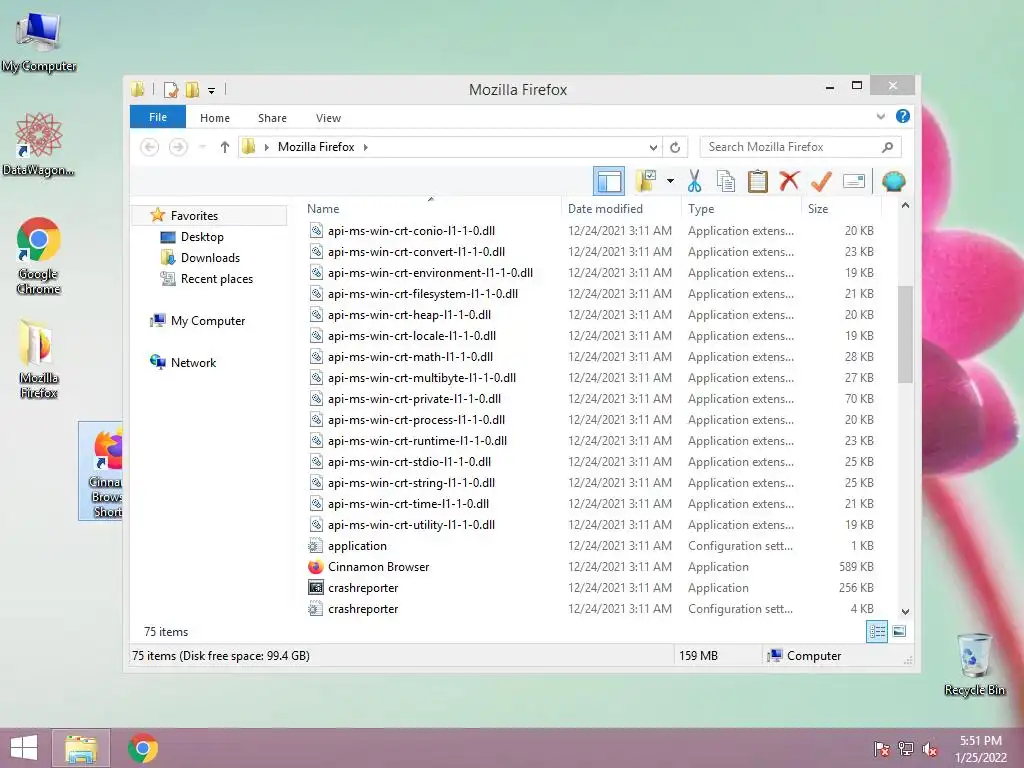Click the Refresh button
The height and width of the screenshot is (768, 1024).
click(675, 147)
